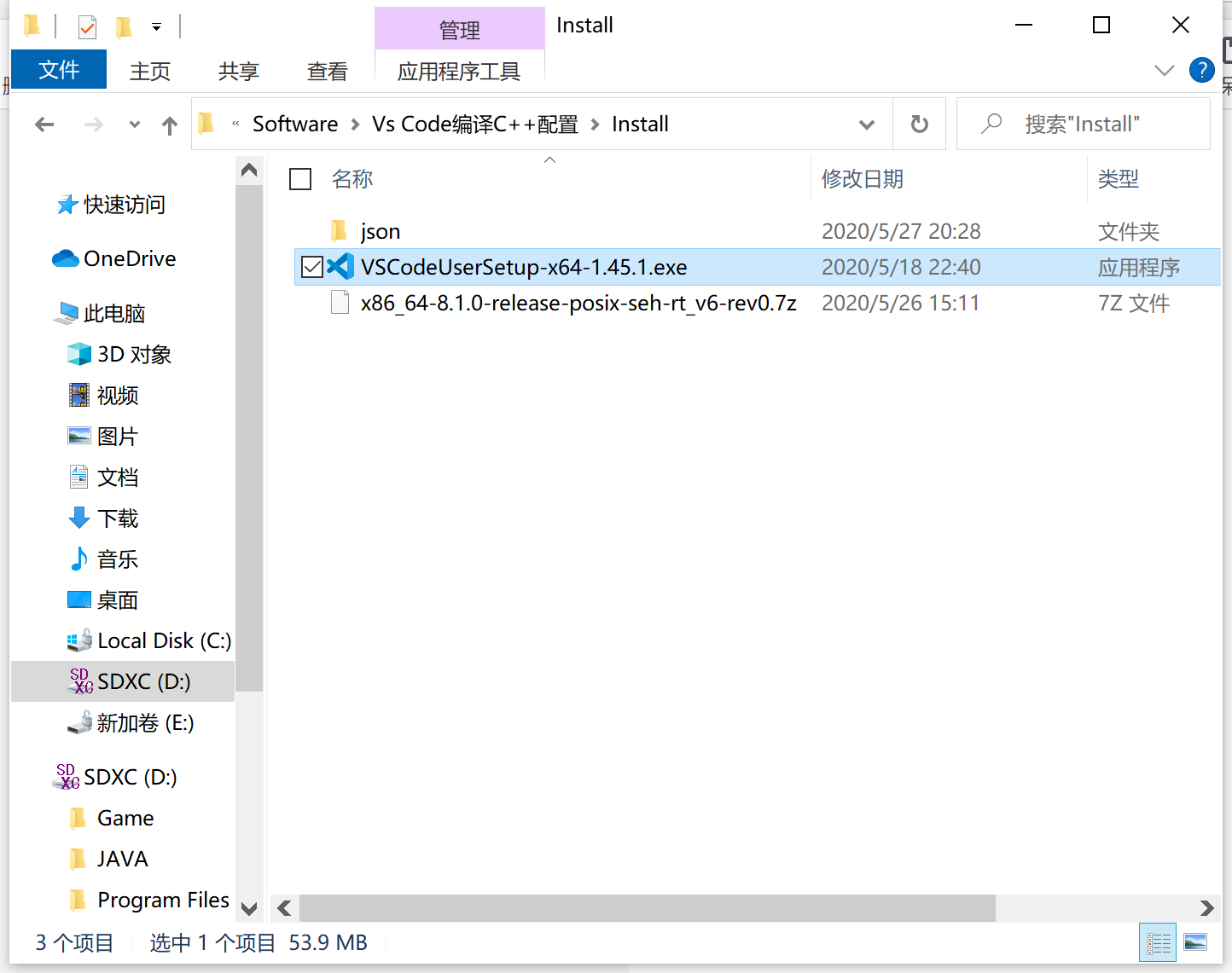The image size is (1232, 973).
Task: Open the 桌面 folder
Action: (118, 599)
